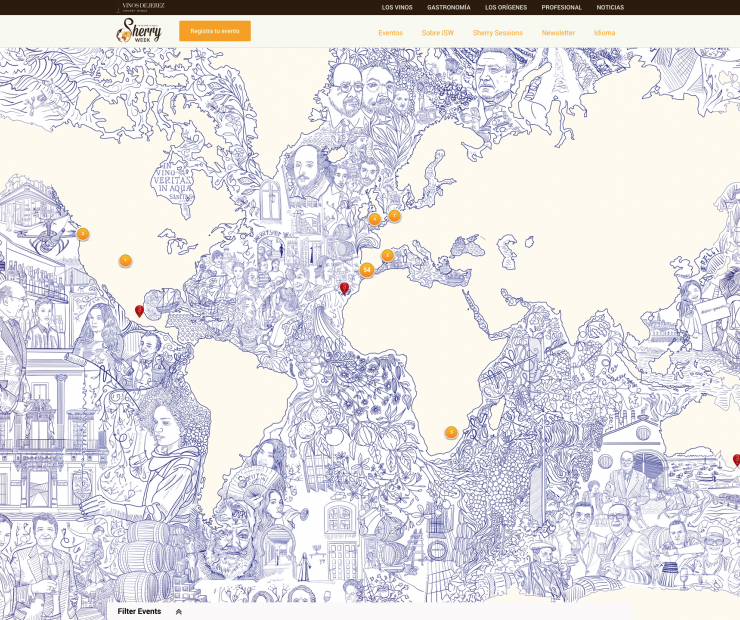The height and width of the screenshot is (620, 740).
Task: Select the red pin just below the 54 cluster
Action: 345,288
